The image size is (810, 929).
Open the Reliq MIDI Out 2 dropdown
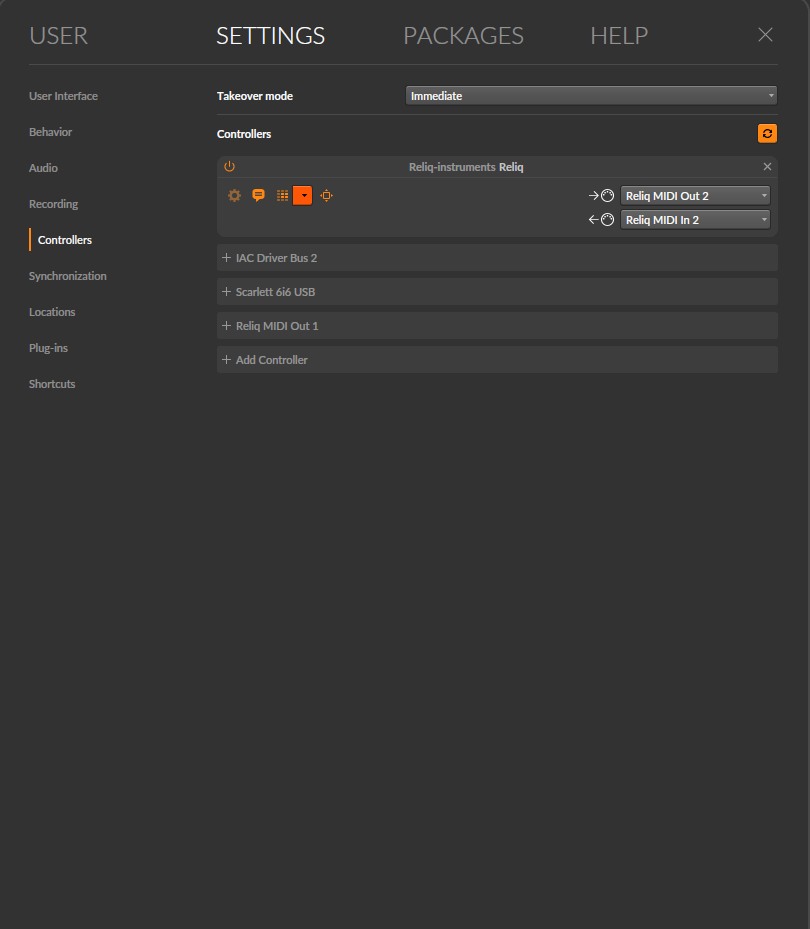(x=695, y=195)
